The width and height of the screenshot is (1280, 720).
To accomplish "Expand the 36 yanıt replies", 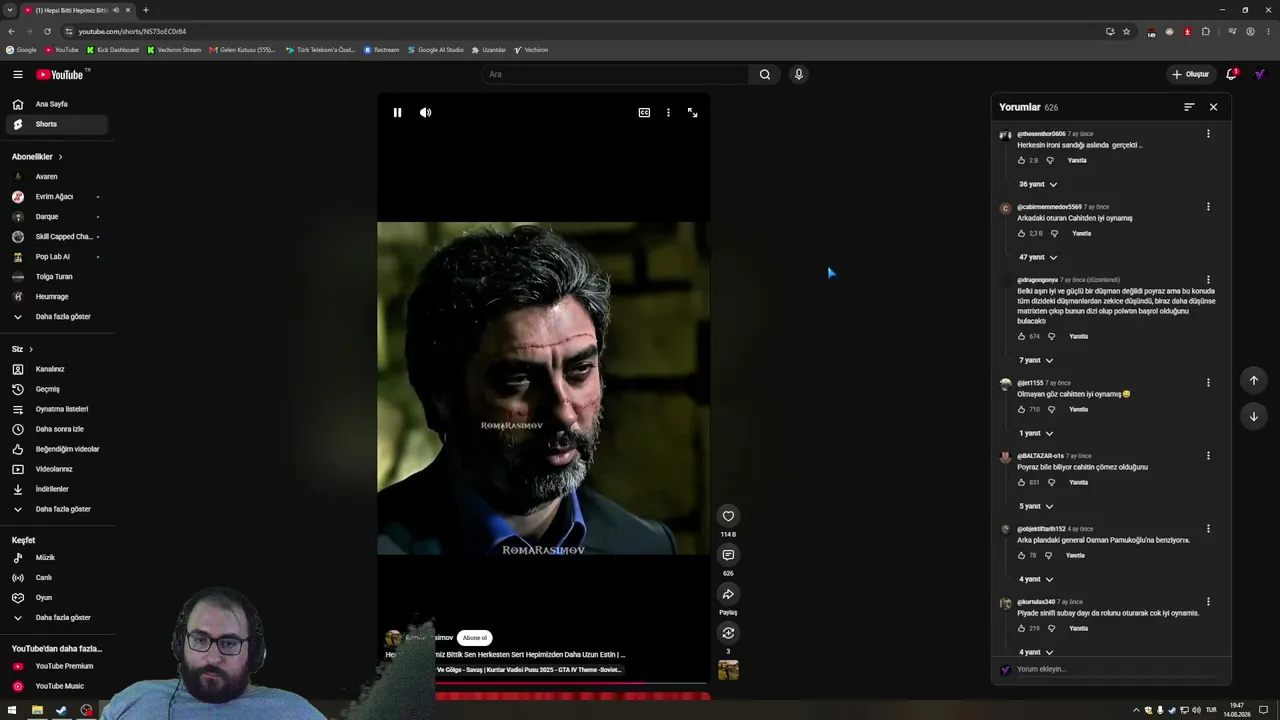I will coord(1038,185).
